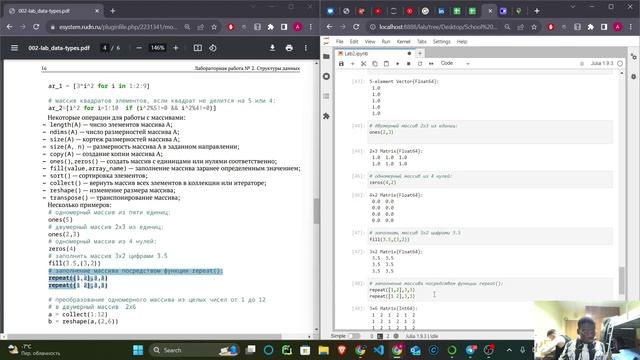
Task: Open Visual Studio Code from the taskbar
Action: [378, 350]
